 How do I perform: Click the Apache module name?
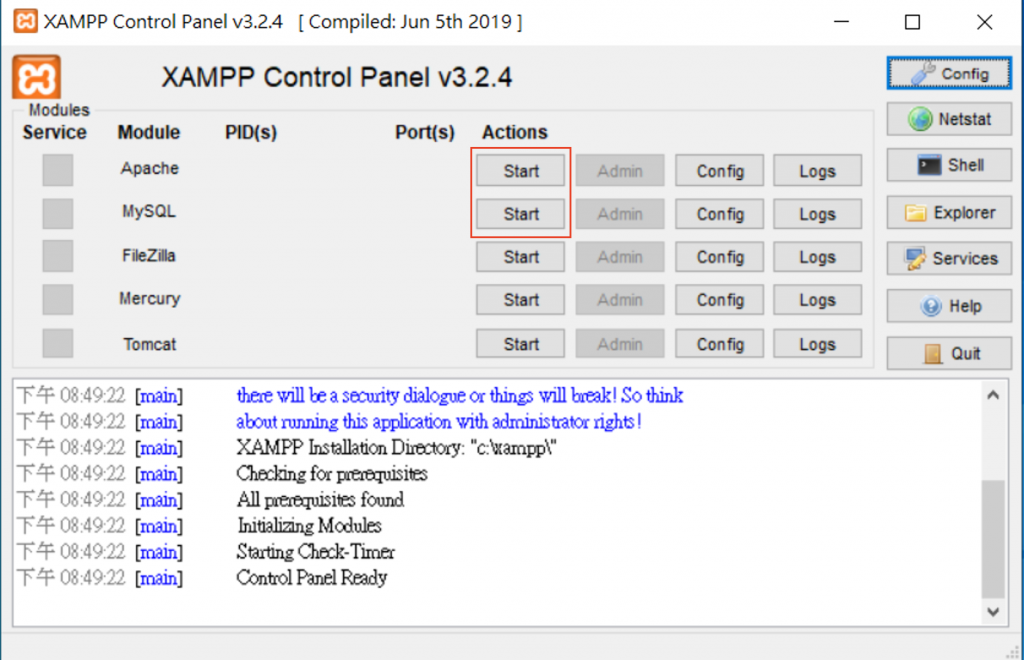click(x=150, y=168)
